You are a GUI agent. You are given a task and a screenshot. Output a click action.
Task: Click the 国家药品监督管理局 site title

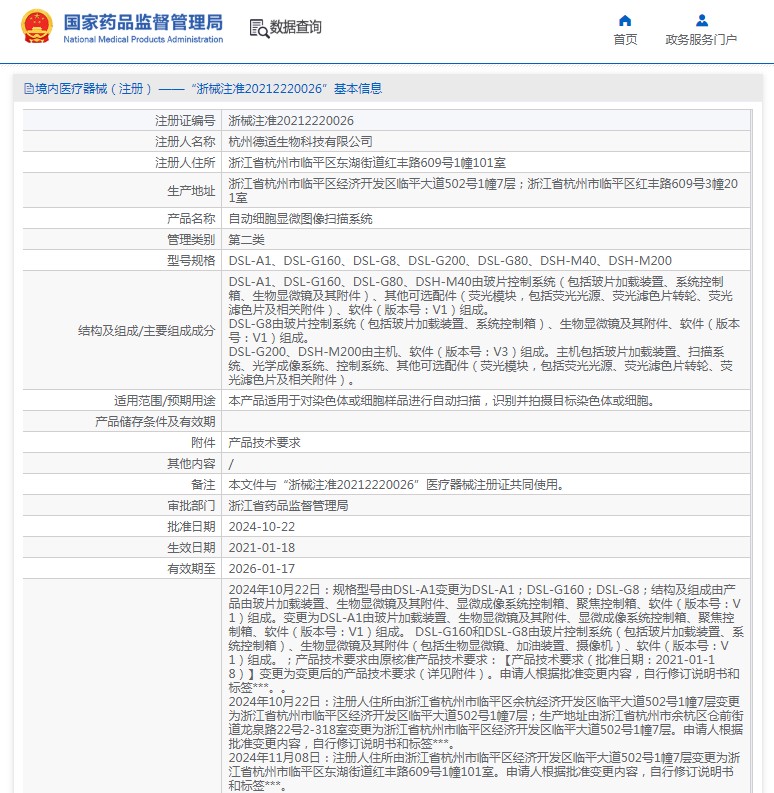[x=143, y=22]
